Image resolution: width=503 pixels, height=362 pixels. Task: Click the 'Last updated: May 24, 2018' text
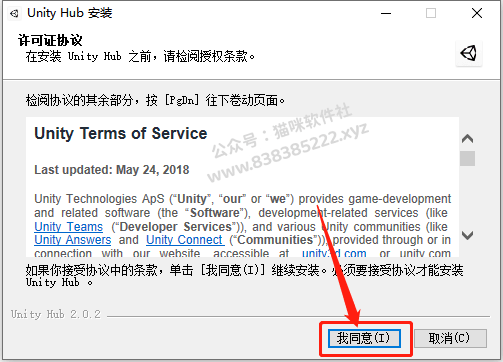[112, 170]
